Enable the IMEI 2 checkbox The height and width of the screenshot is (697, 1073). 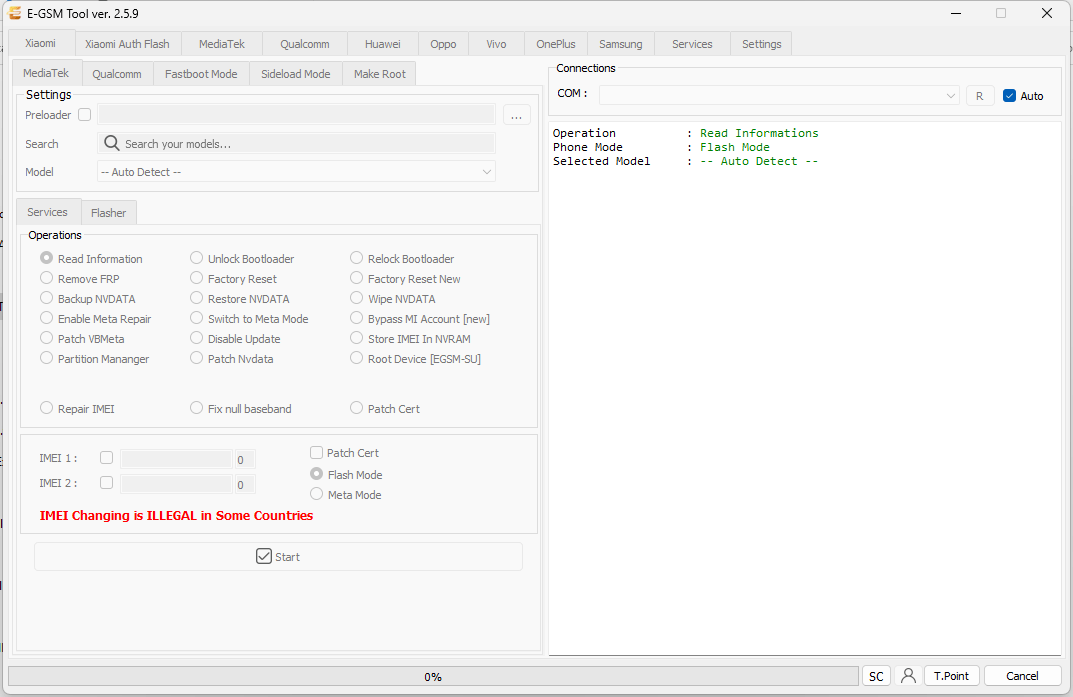[x=106, y=482]
